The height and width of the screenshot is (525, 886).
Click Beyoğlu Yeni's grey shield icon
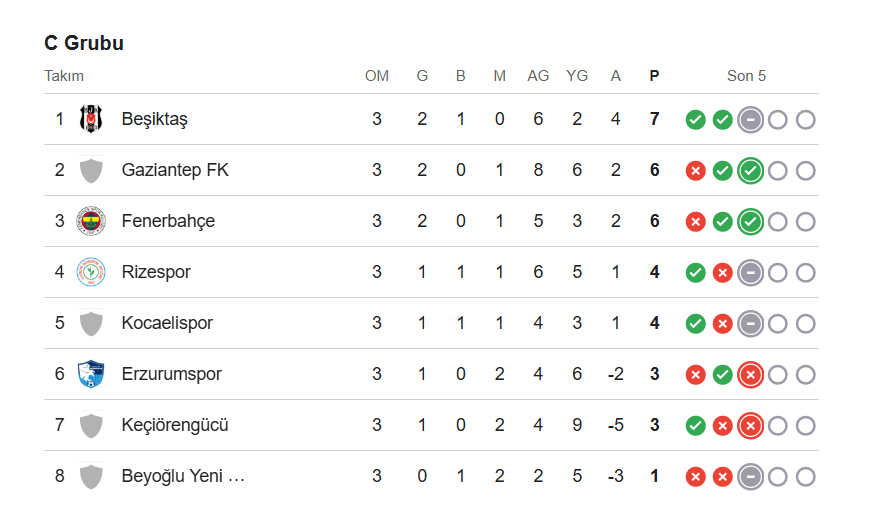tap(91, 476)
